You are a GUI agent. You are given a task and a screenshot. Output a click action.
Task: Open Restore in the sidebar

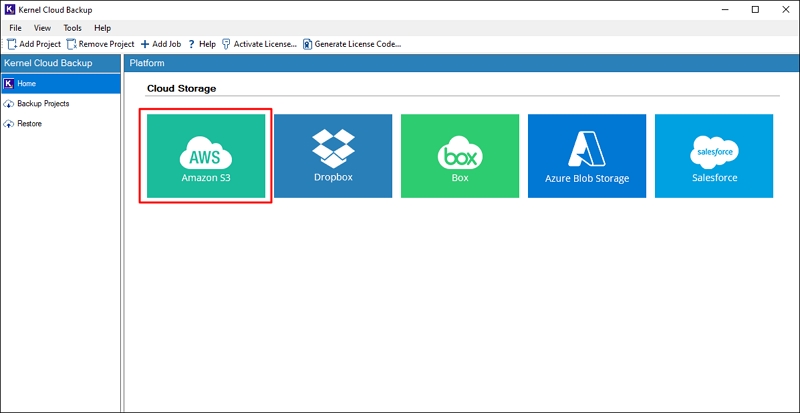61,124
